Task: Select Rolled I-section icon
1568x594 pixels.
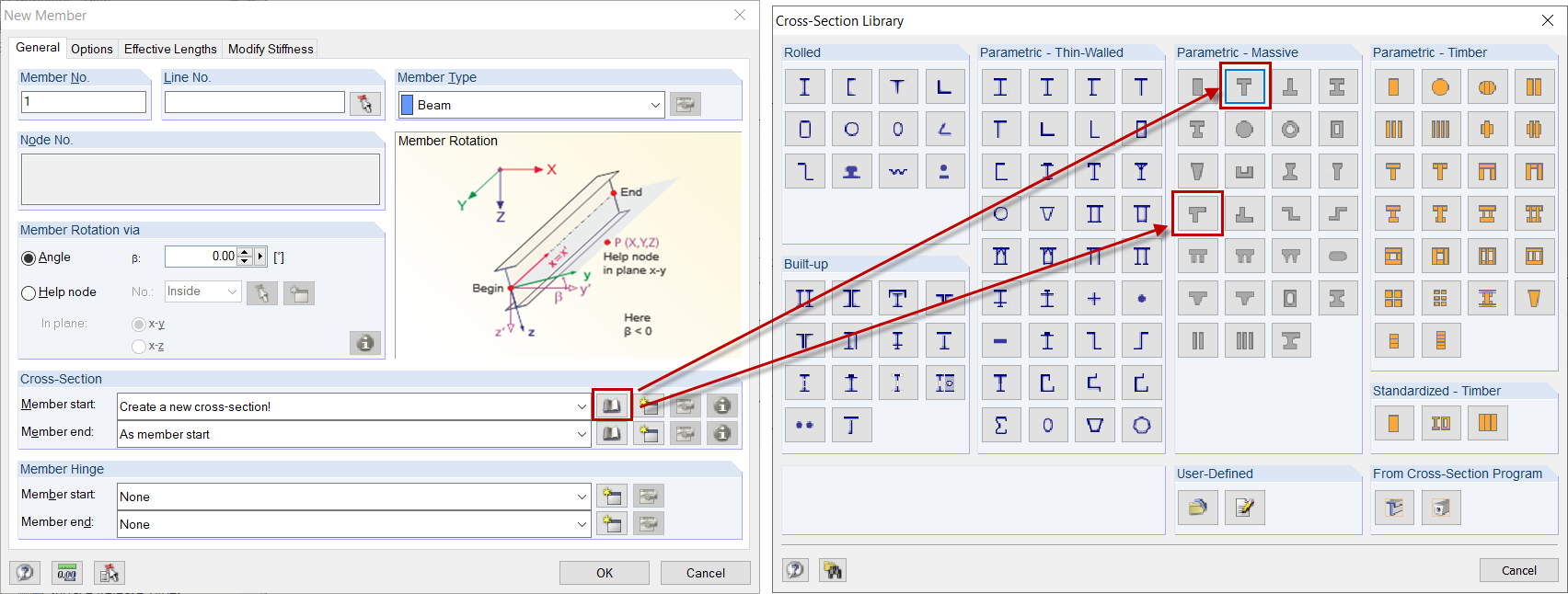Action: pos(805,87)
